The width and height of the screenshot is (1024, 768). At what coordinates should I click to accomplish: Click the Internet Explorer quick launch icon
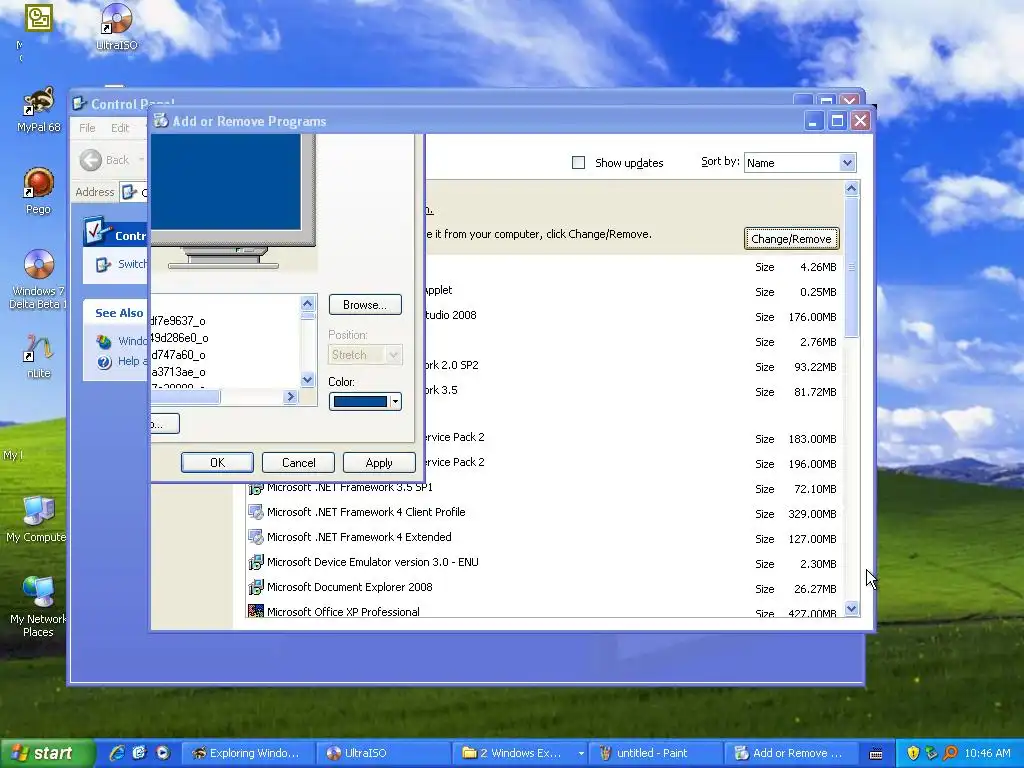117,753
